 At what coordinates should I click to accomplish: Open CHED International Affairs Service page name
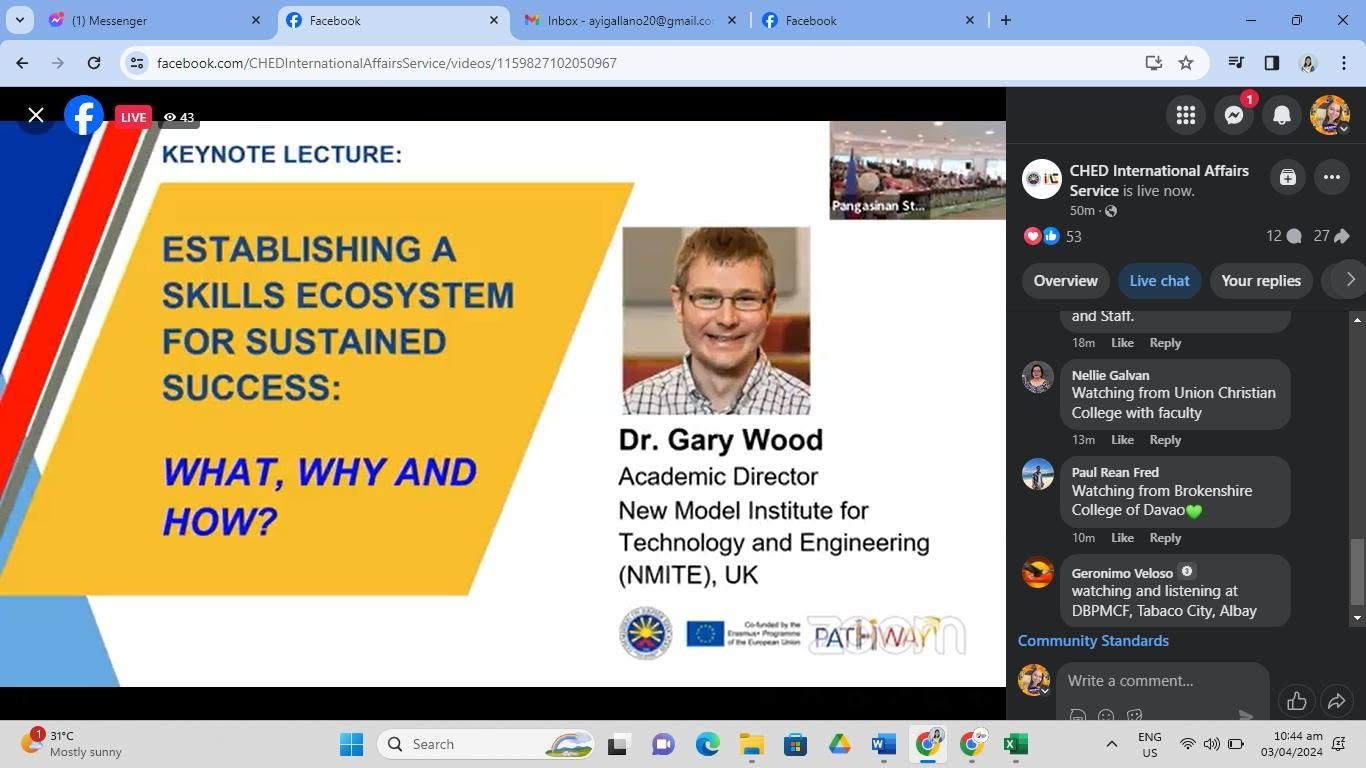(x=1159, y=180)
